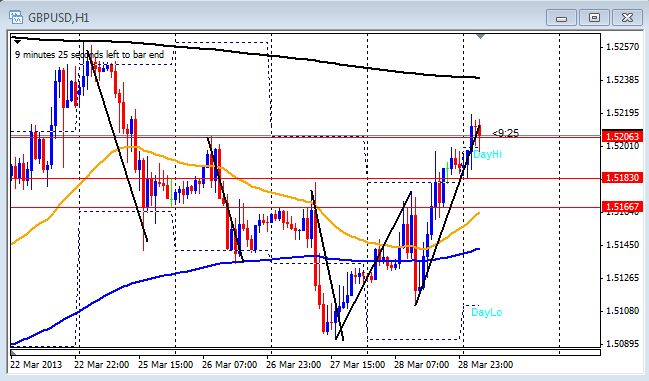Click the 28 Mar 23:00 time label
The image size is (649, 381).
coord(486,364)
